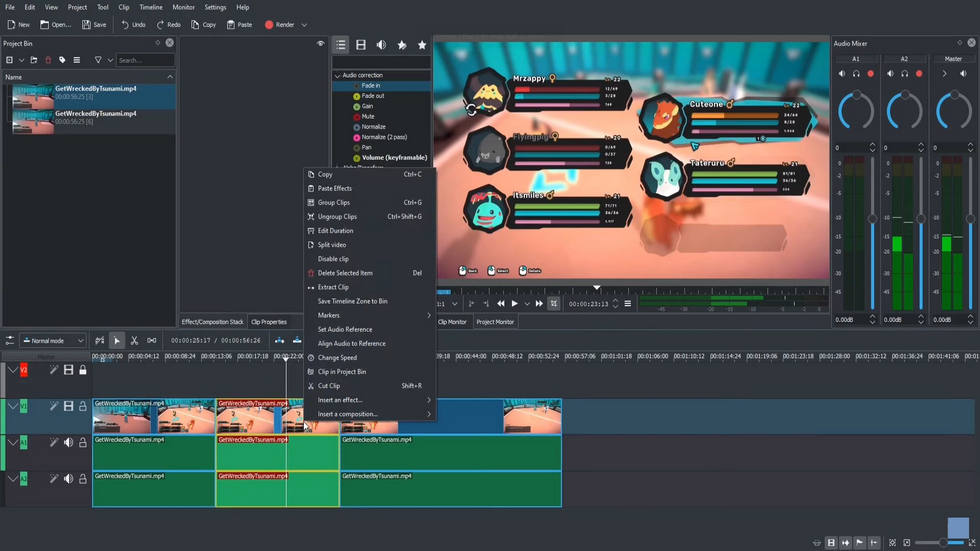This screenshot has width=980, height=551.
Task: Click the Master volume fader slider
Action: pyautogui.click(x=970, y=220)
